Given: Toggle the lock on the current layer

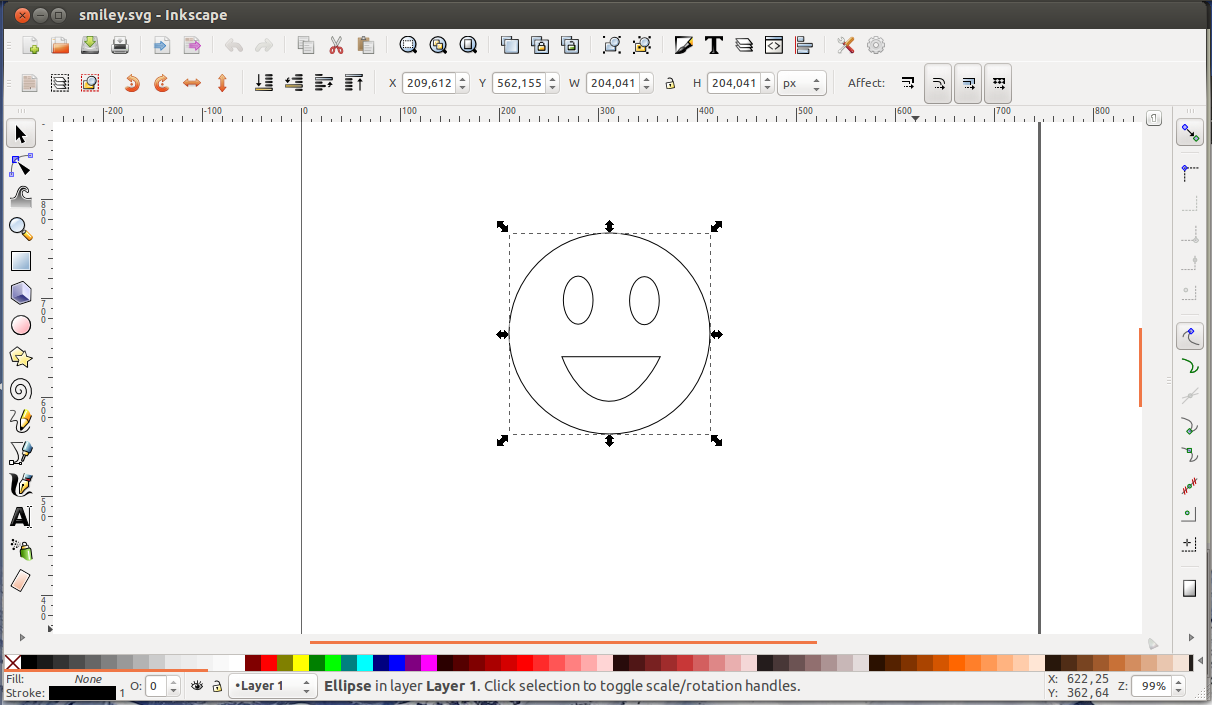Looking at the screenshot, I should 216,686.
